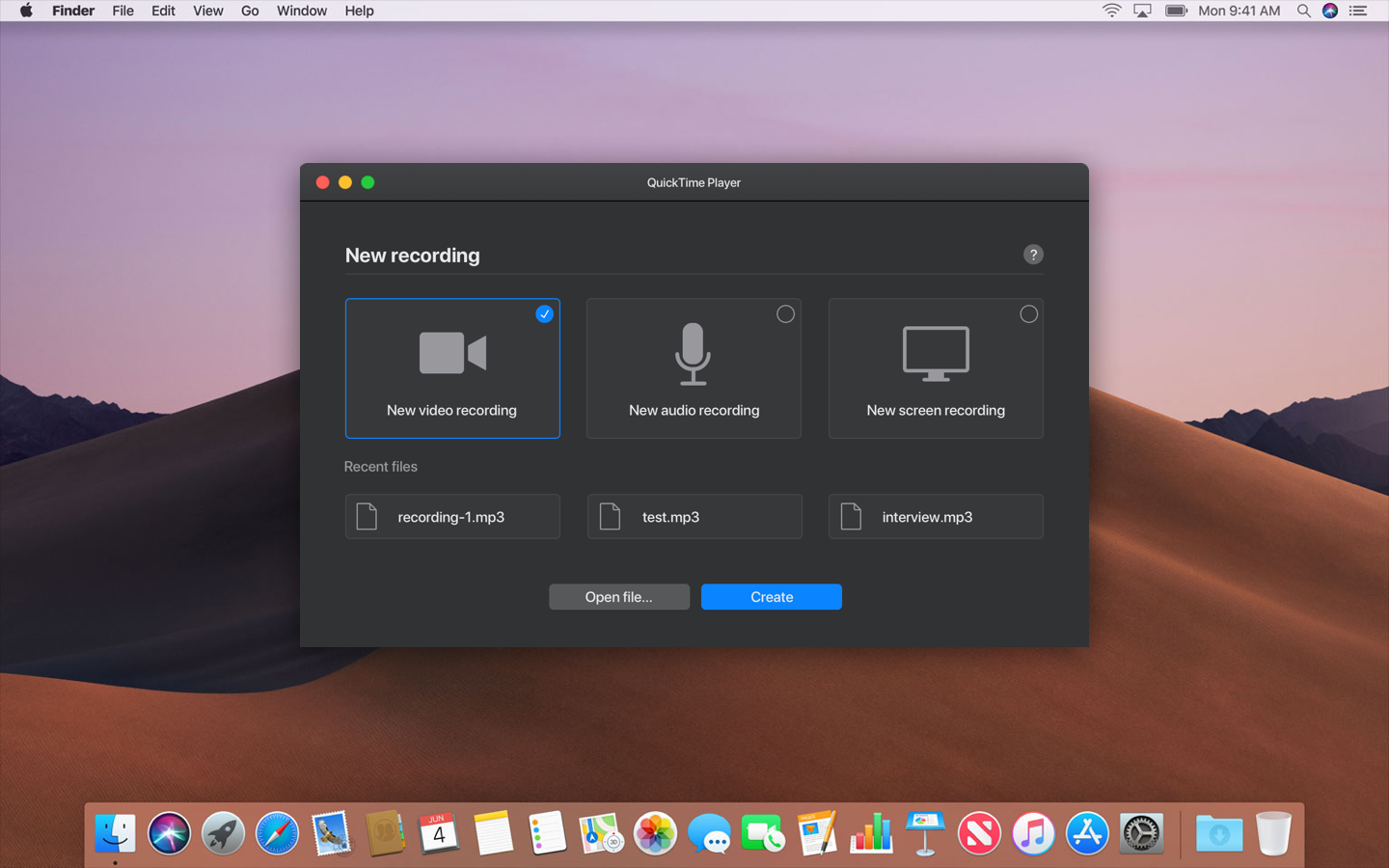Open System Preferences gear in Dock
Viewport: 1389px width, 868px height.
pyautogui.click(x=1141, y=833)
